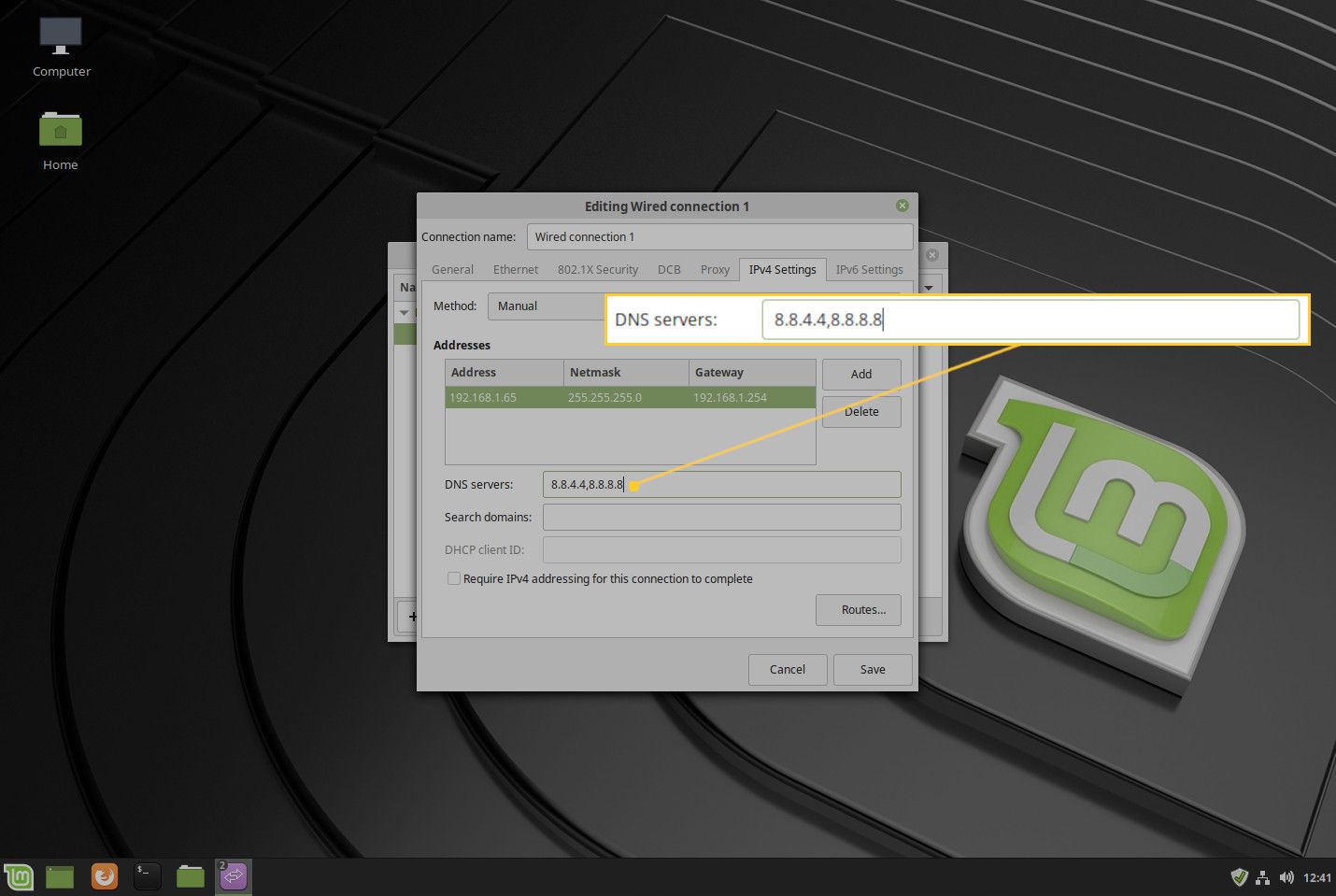This screenshot has height=896, width=1336.
Task: Click the Search domains input field
Action: click(x=721, y=517)
